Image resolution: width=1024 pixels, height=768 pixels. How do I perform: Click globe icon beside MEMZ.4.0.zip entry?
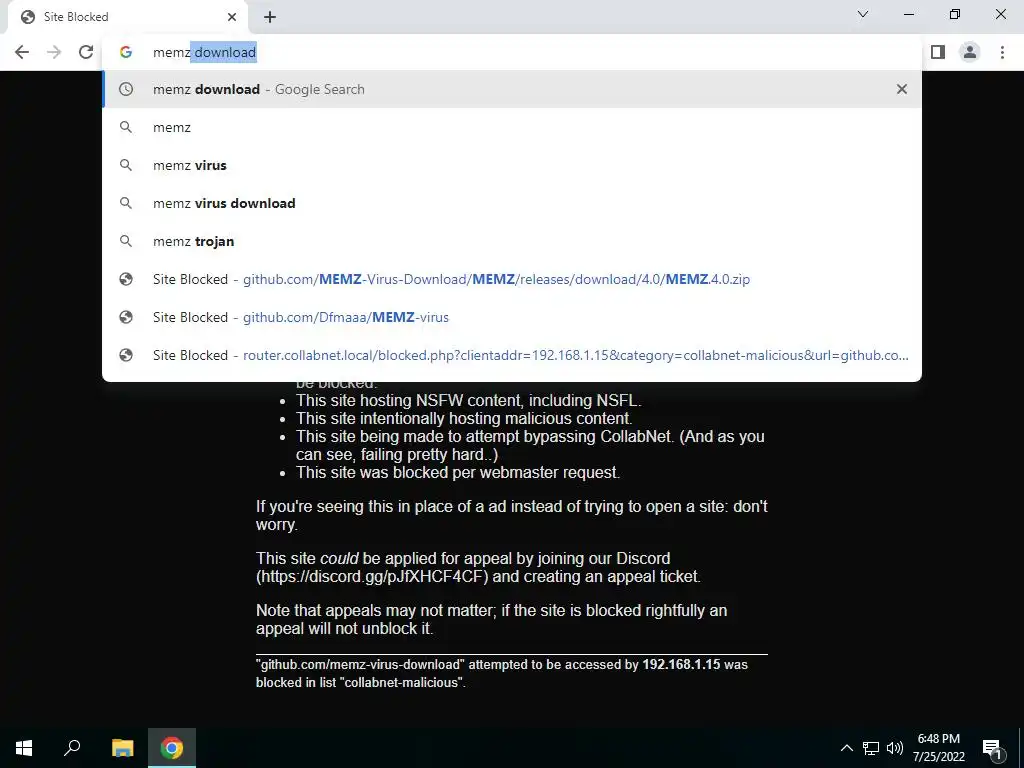tap(126, 279)
